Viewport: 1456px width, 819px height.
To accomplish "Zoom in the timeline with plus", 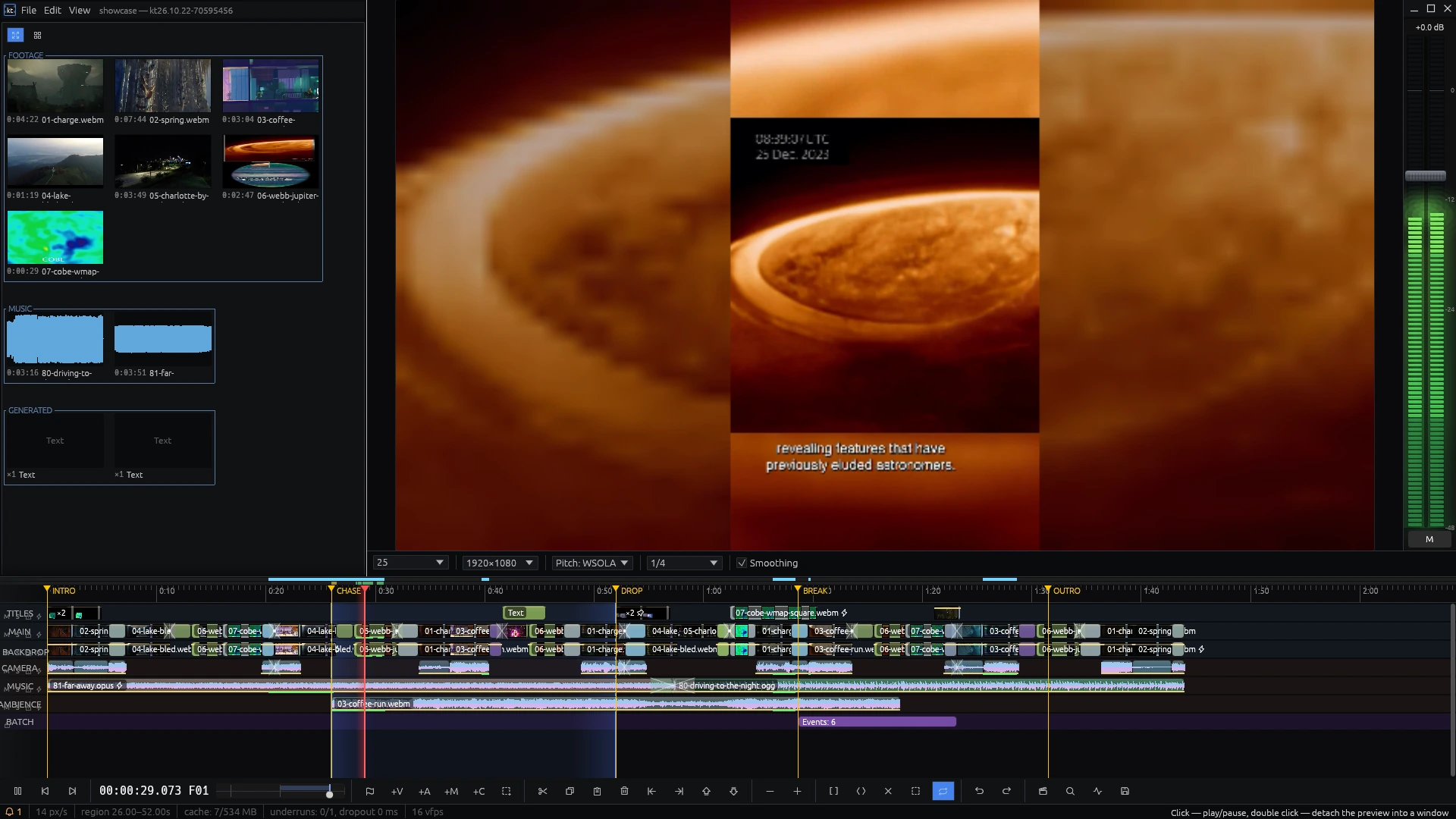I will click(797, 791).
